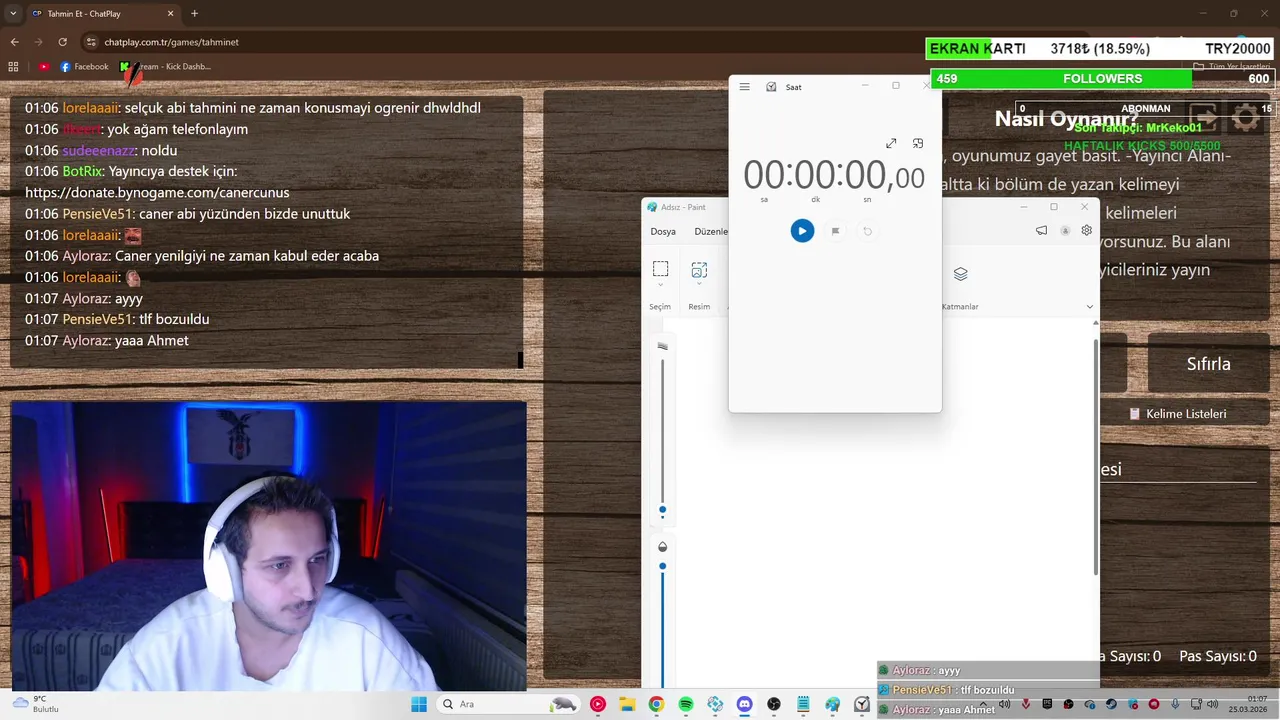Open the Saat clock app from taskbar
The height and width of the screenshot is (720, 1280).
862,704
